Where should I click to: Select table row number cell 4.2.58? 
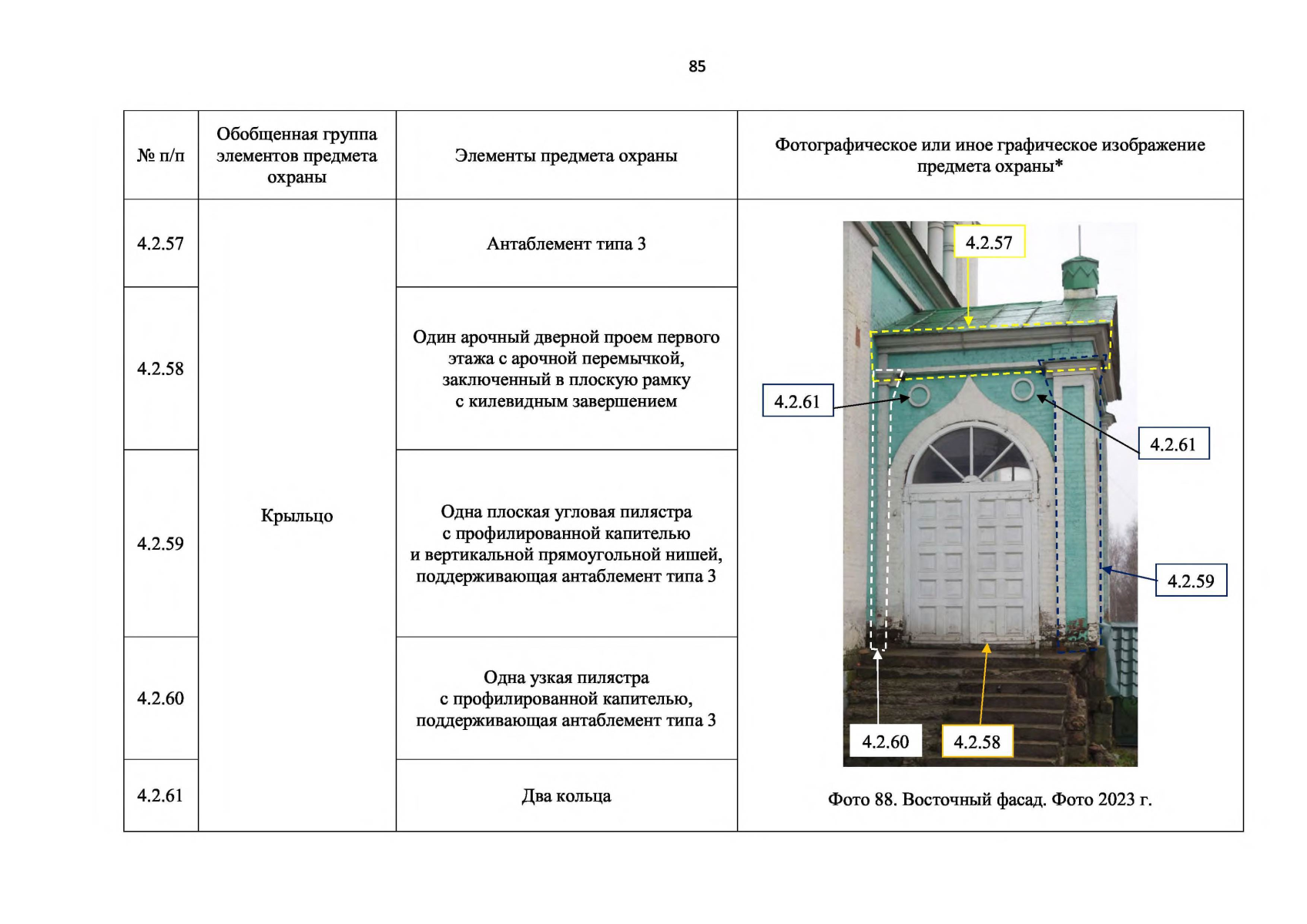pos(160,369)
